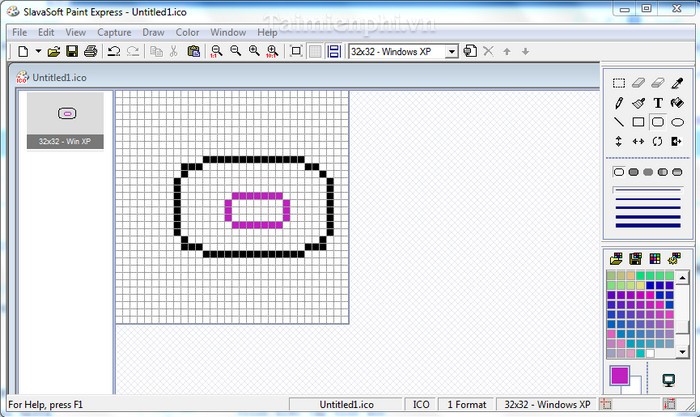Choose the Ellipse shape tool
Screen dimensions: 700x417
[x=677, y=122]
